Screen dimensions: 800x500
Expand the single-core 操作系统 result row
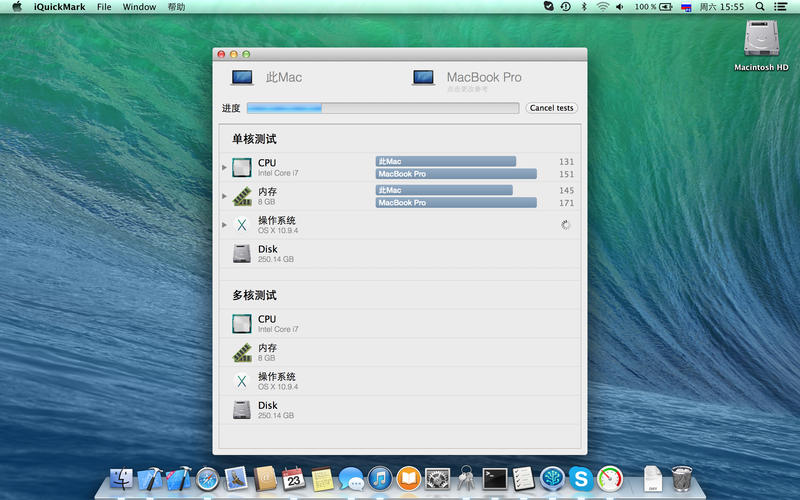click(224, 224)
